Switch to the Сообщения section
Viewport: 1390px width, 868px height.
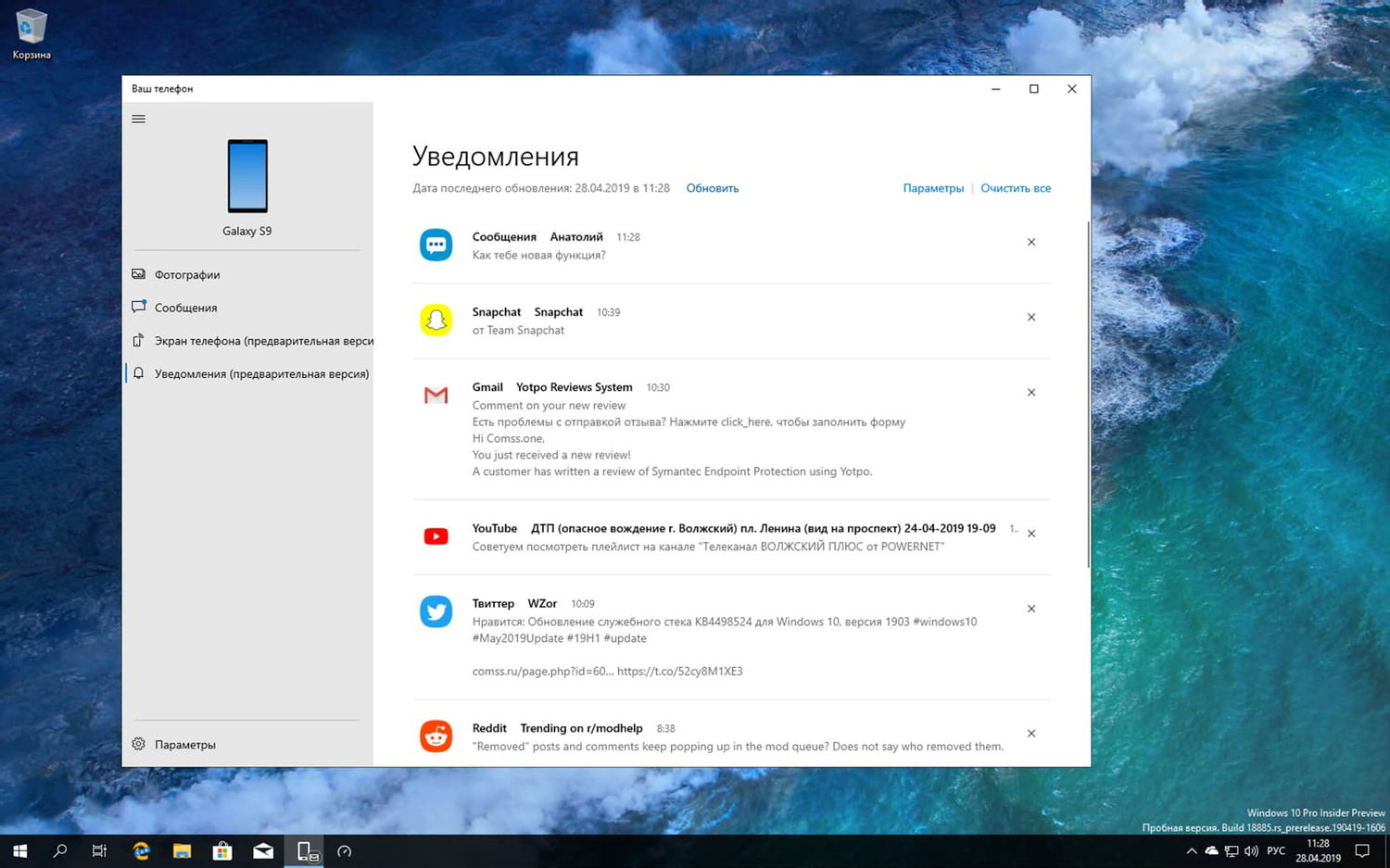[x=185, y=307]
